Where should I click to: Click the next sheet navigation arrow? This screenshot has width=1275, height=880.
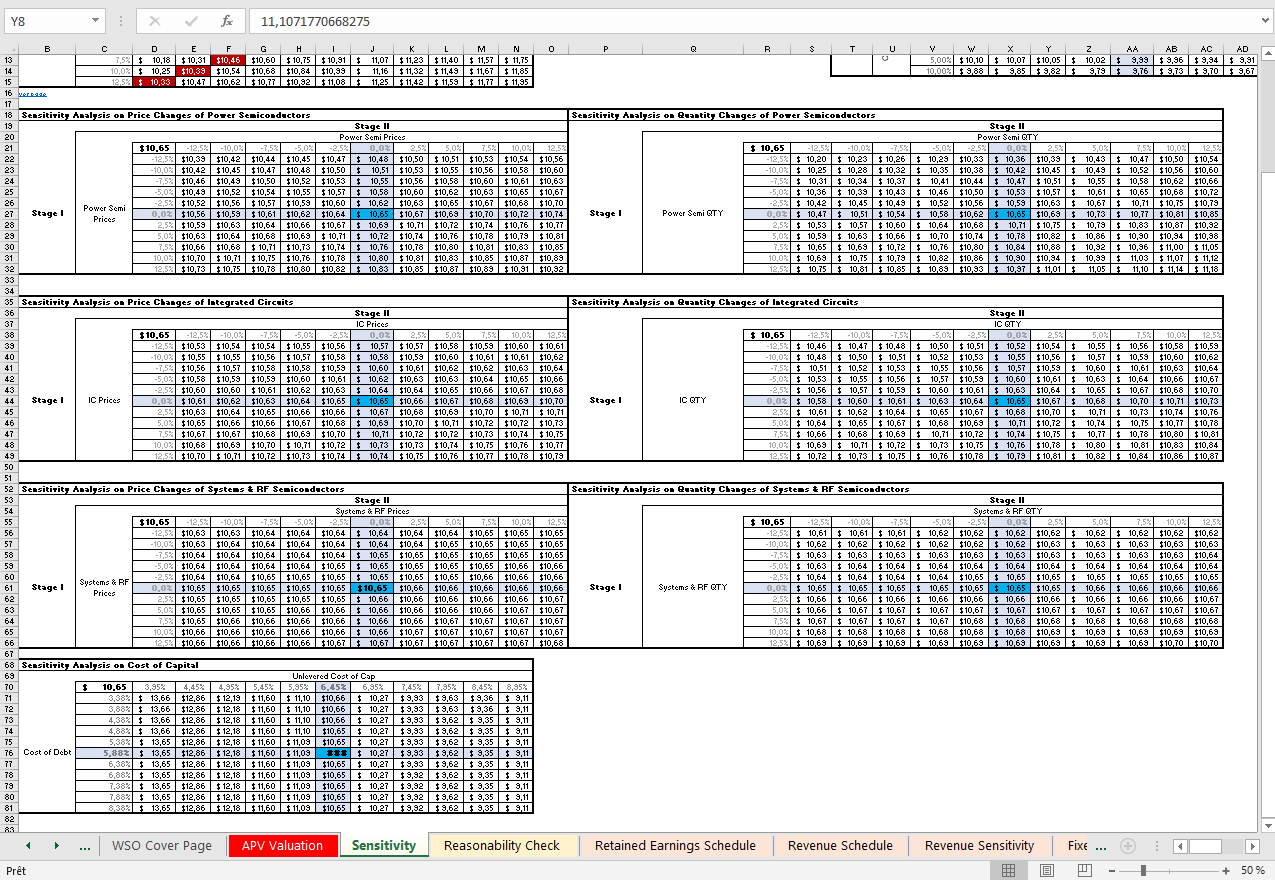tap(56, 845)
